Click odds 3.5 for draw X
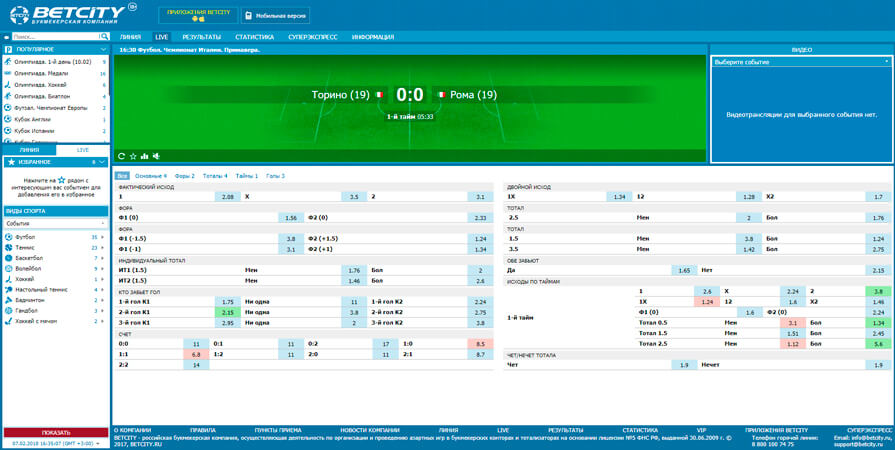 tap(354, 196)
